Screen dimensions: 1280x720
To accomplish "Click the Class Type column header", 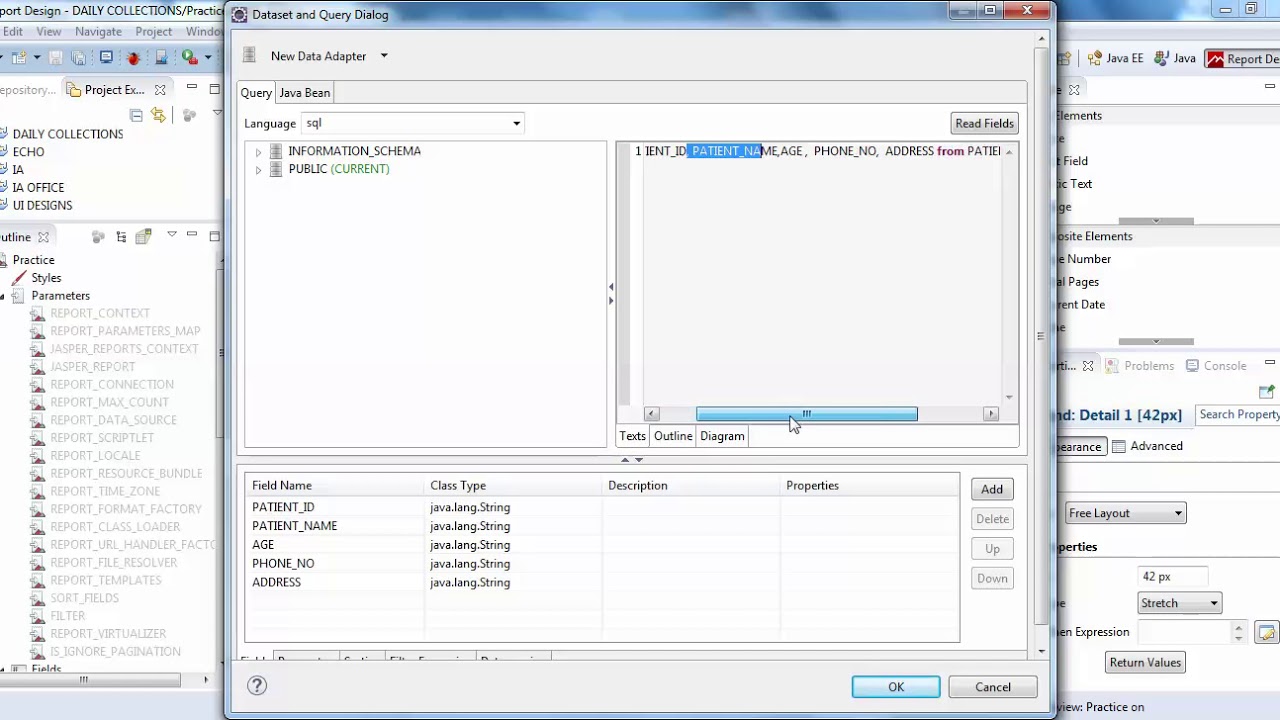I will [x=513, y=486].
